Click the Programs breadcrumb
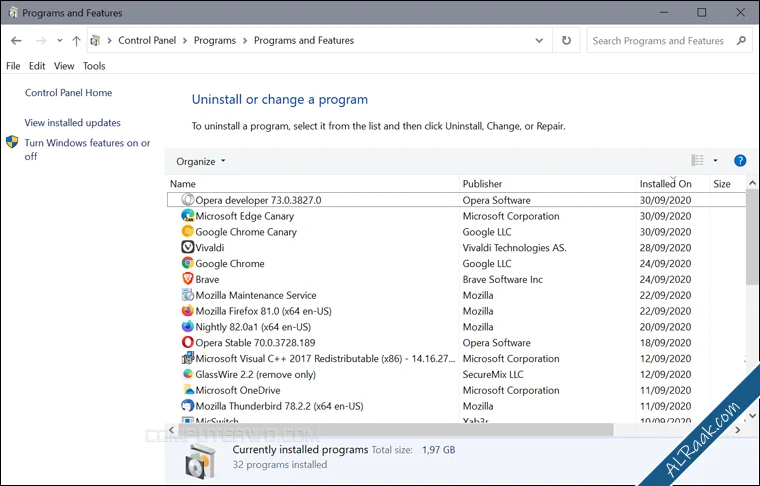Image resolution: width=760 pixels, height=486 pixels. [215, 41]
